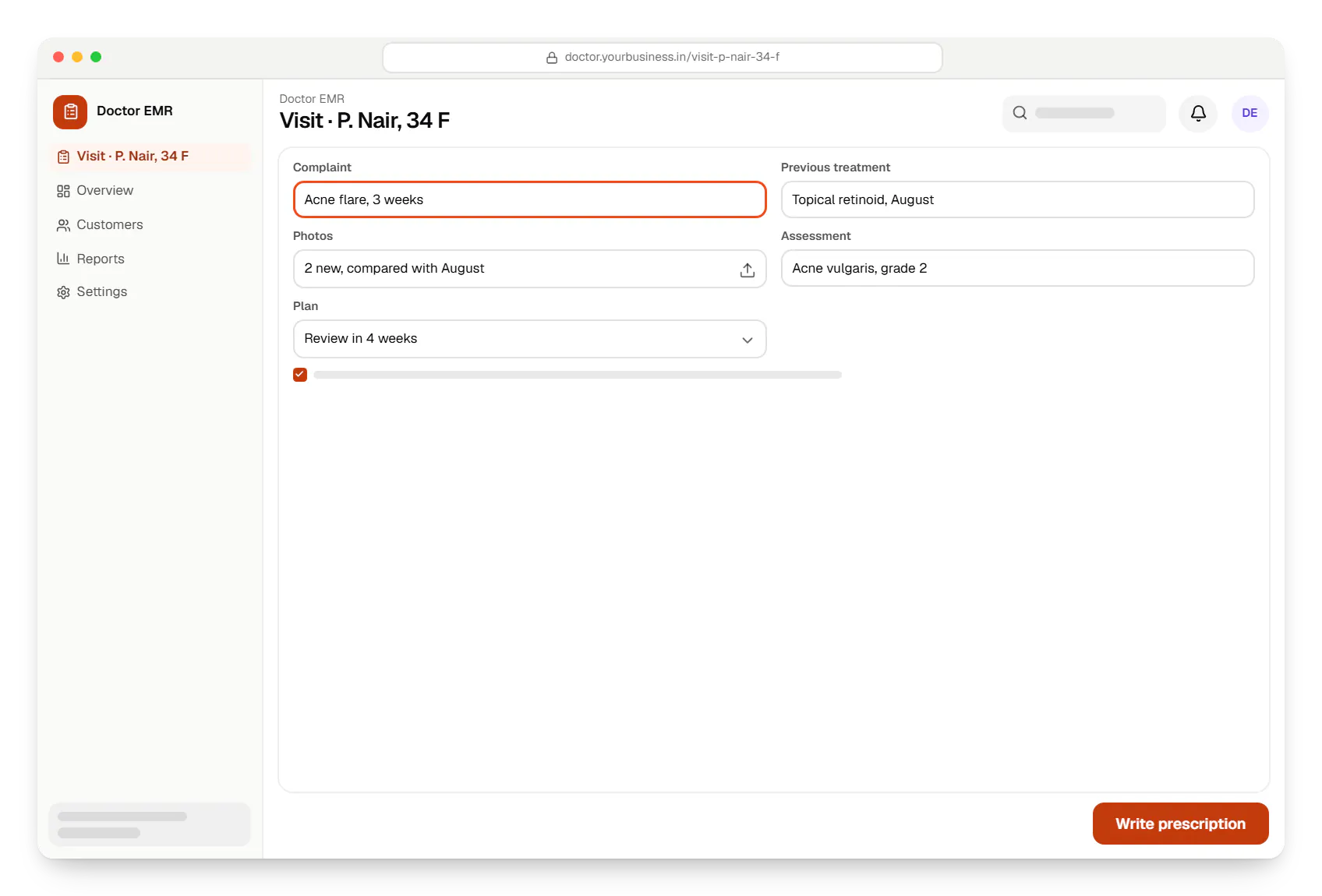Click the Doctor EMR sidebar title
Screen dimensions: 1322x896
tap(135, 111)
